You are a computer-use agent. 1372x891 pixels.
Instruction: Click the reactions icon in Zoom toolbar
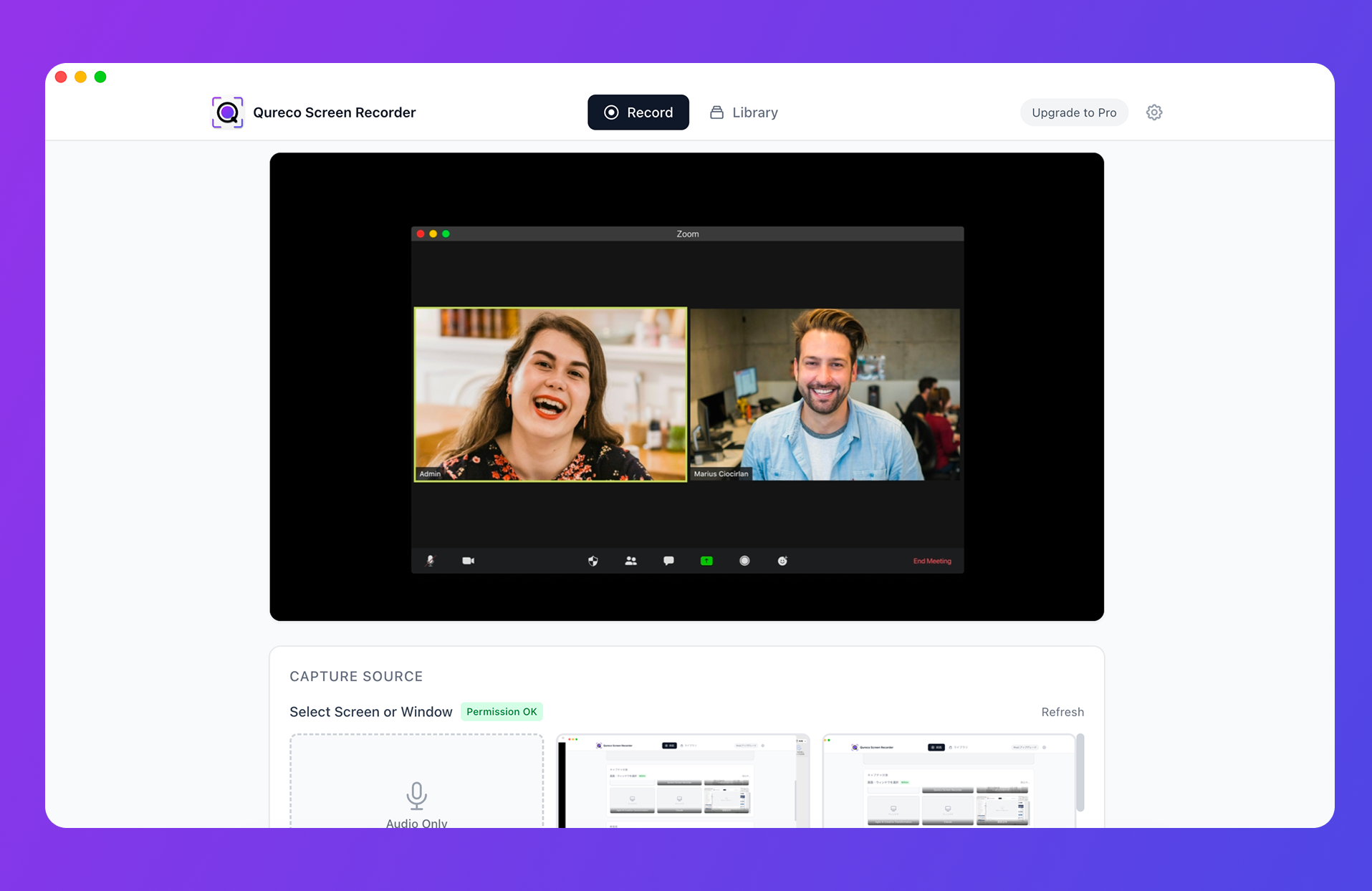click(782, 561)
